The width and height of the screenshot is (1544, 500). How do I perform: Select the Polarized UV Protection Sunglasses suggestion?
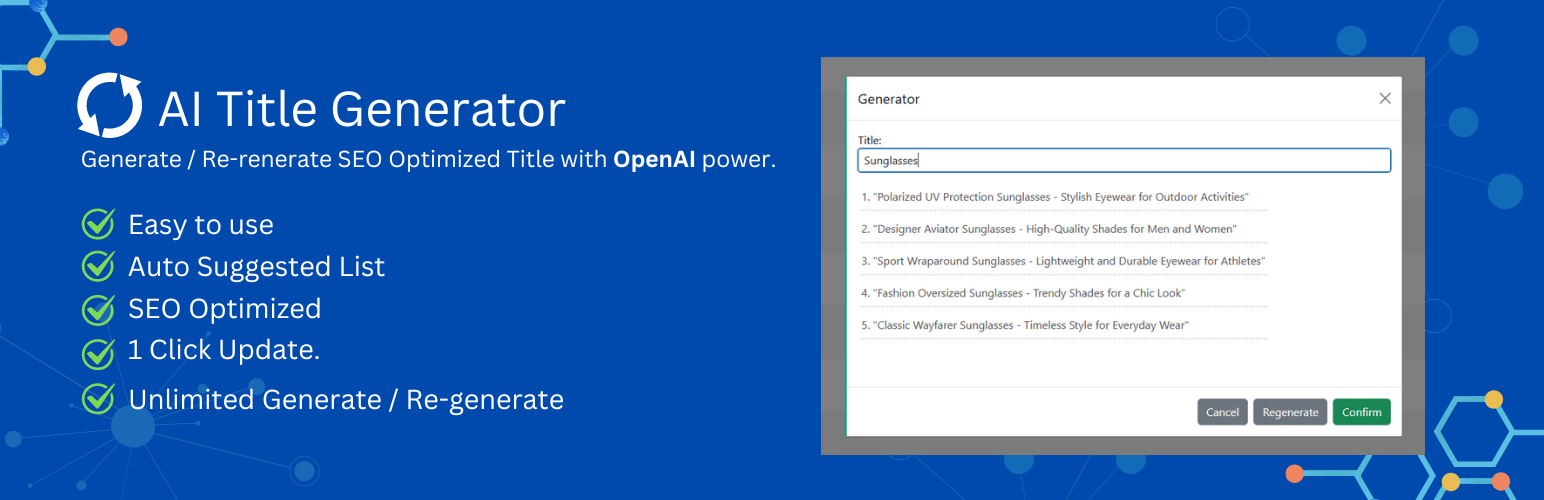1063,197
